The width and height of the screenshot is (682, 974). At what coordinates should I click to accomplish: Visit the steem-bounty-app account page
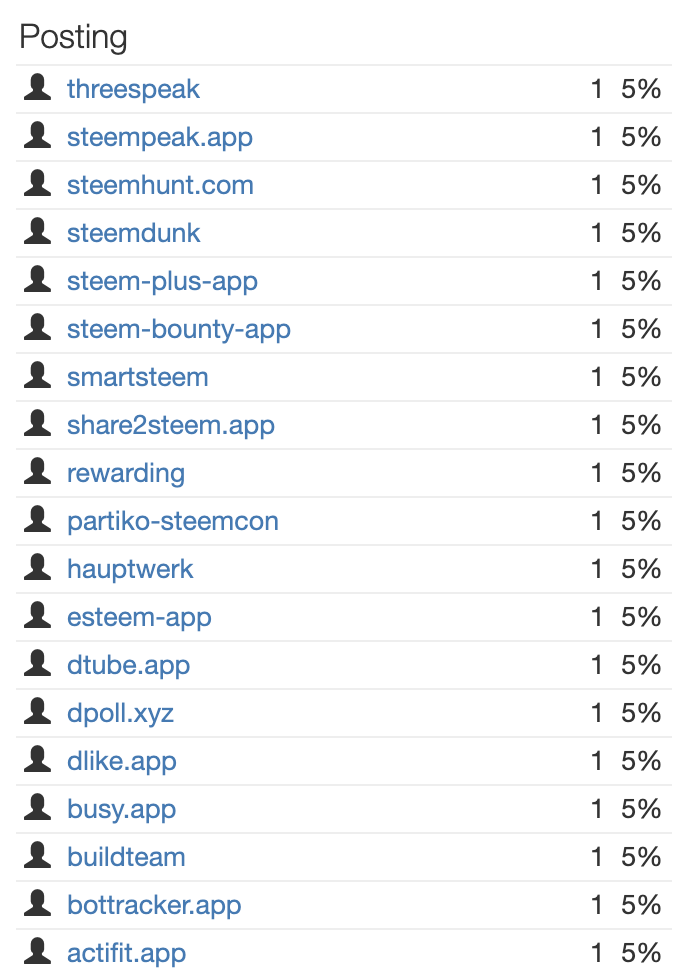pyautogui.click(x=178, y=329)
